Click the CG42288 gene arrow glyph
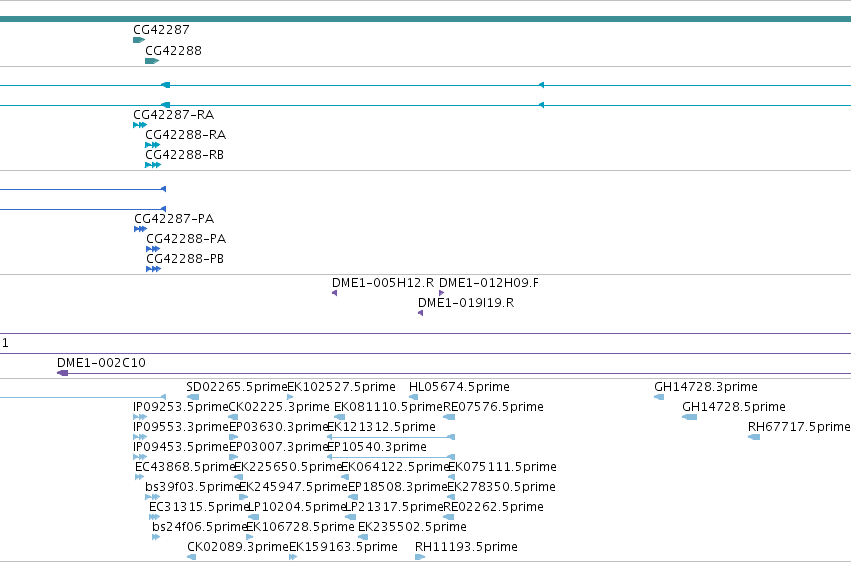The image size is (851, 562). click(152, 61)
